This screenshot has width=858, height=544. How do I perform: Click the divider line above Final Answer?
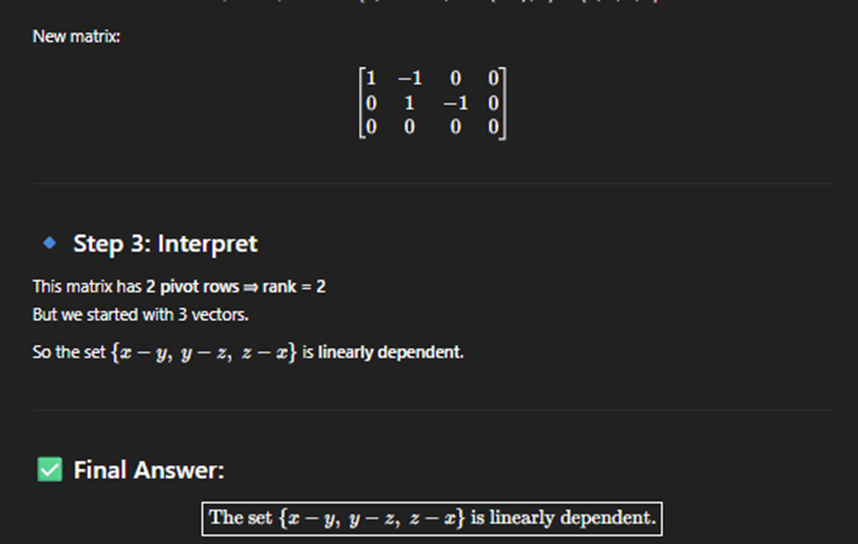432,410
